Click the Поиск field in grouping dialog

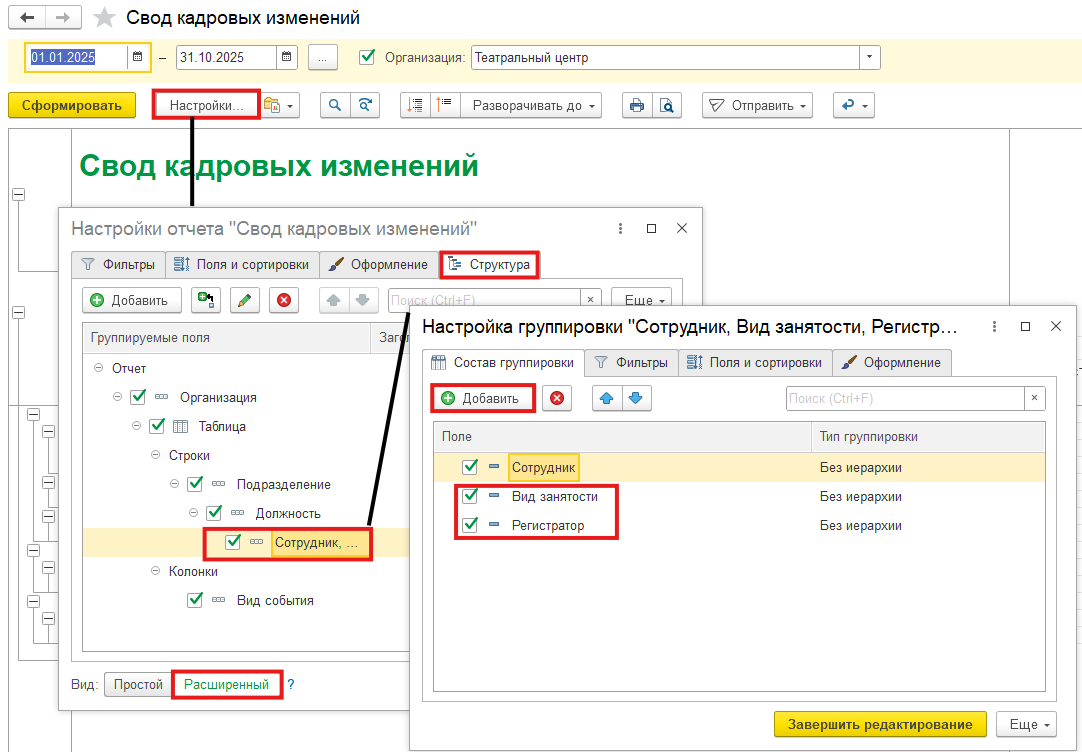click(905, 398)
